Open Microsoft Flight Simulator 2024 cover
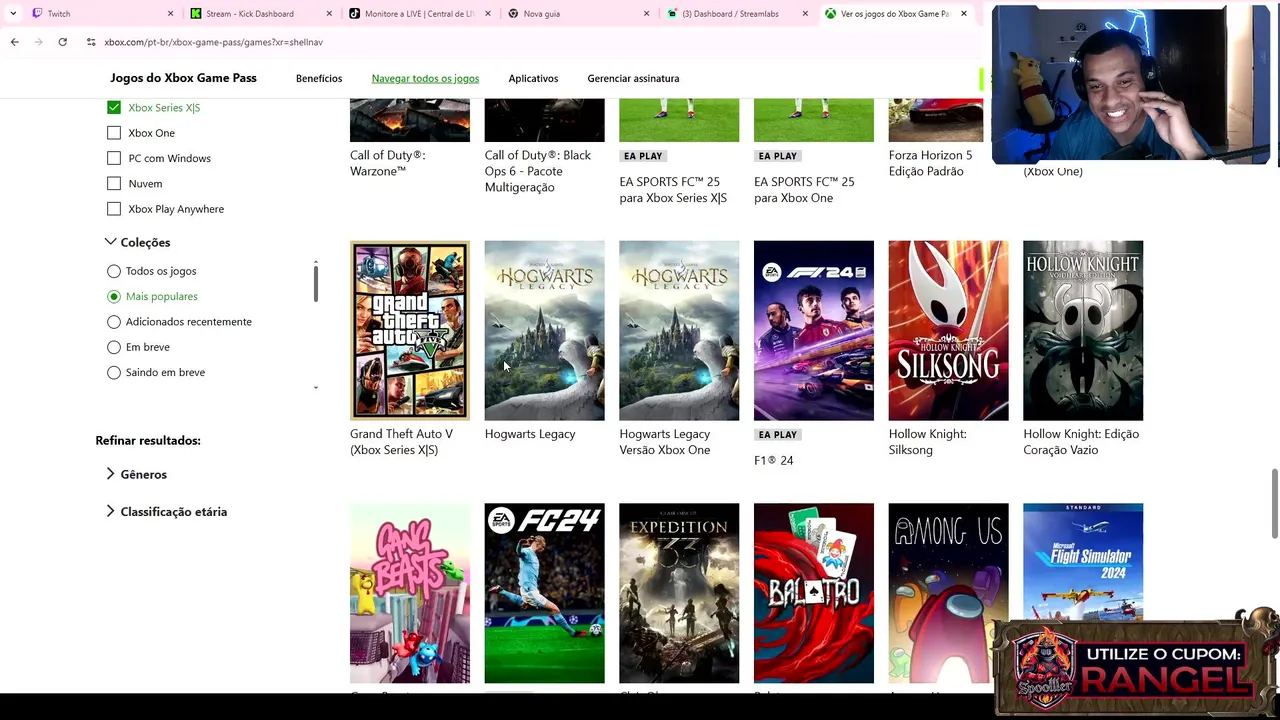Screen dimensions: 1280x720 pyautogui.click(x=1083, y=563)
